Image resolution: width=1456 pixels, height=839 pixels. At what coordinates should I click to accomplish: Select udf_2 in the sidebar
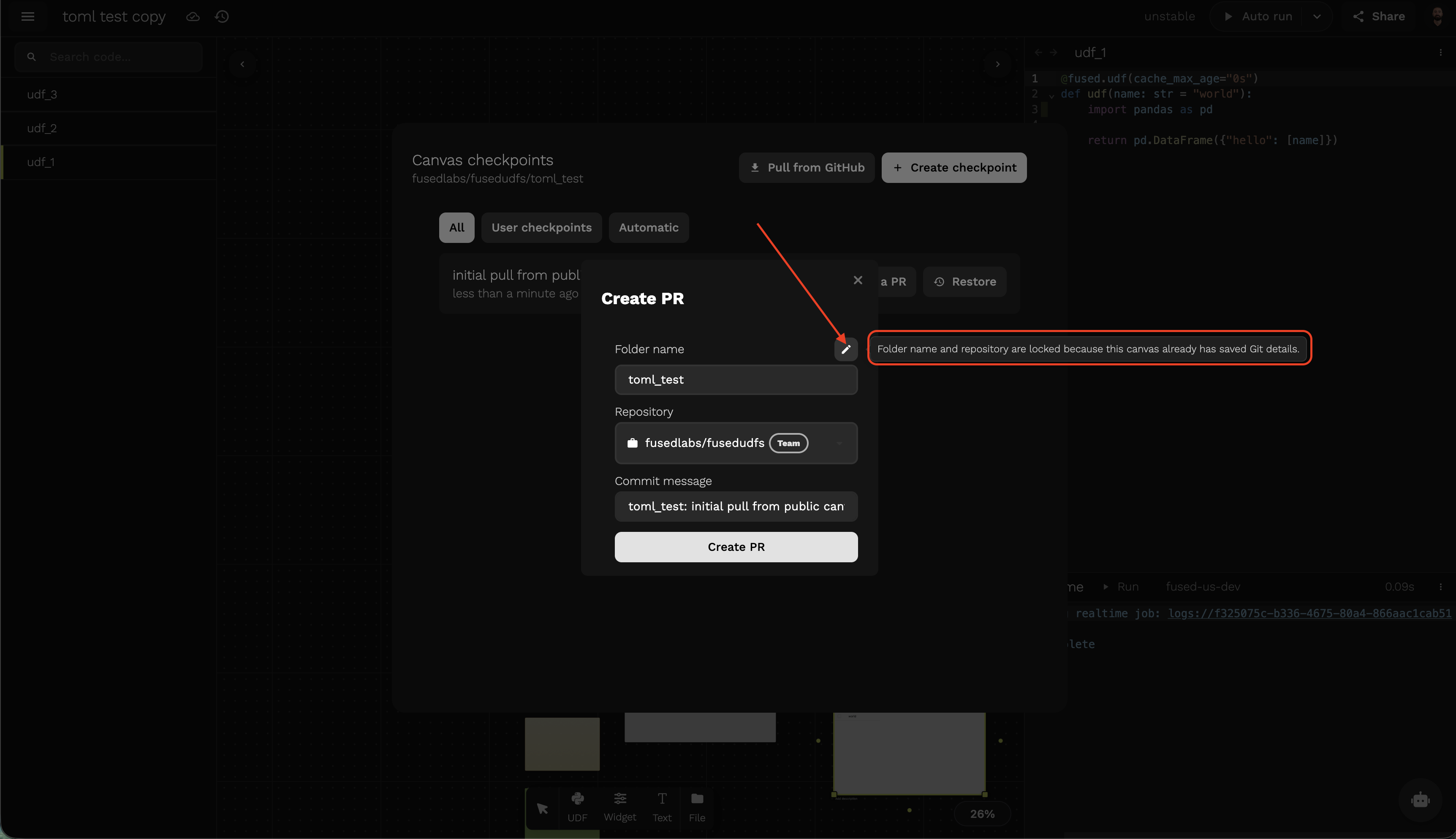(108, 128)
